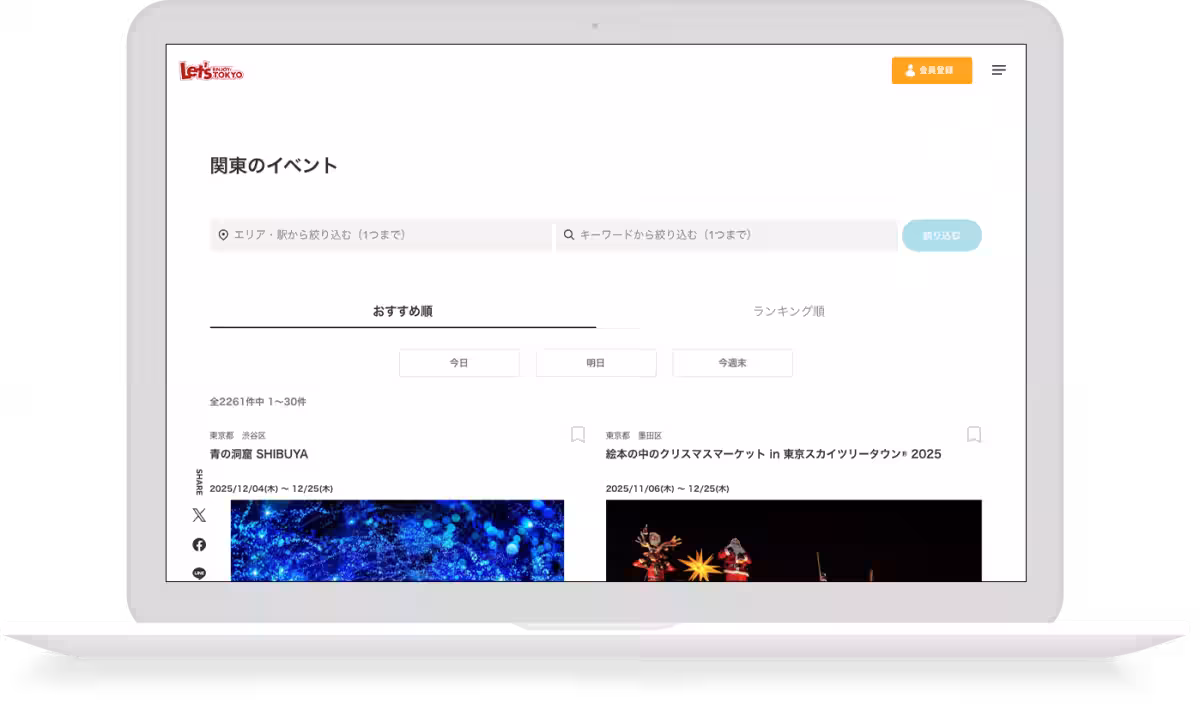Bookmark the クリスマスマーケット event
Viewport: 1200px width, 704px height.
tap(974, 434)
